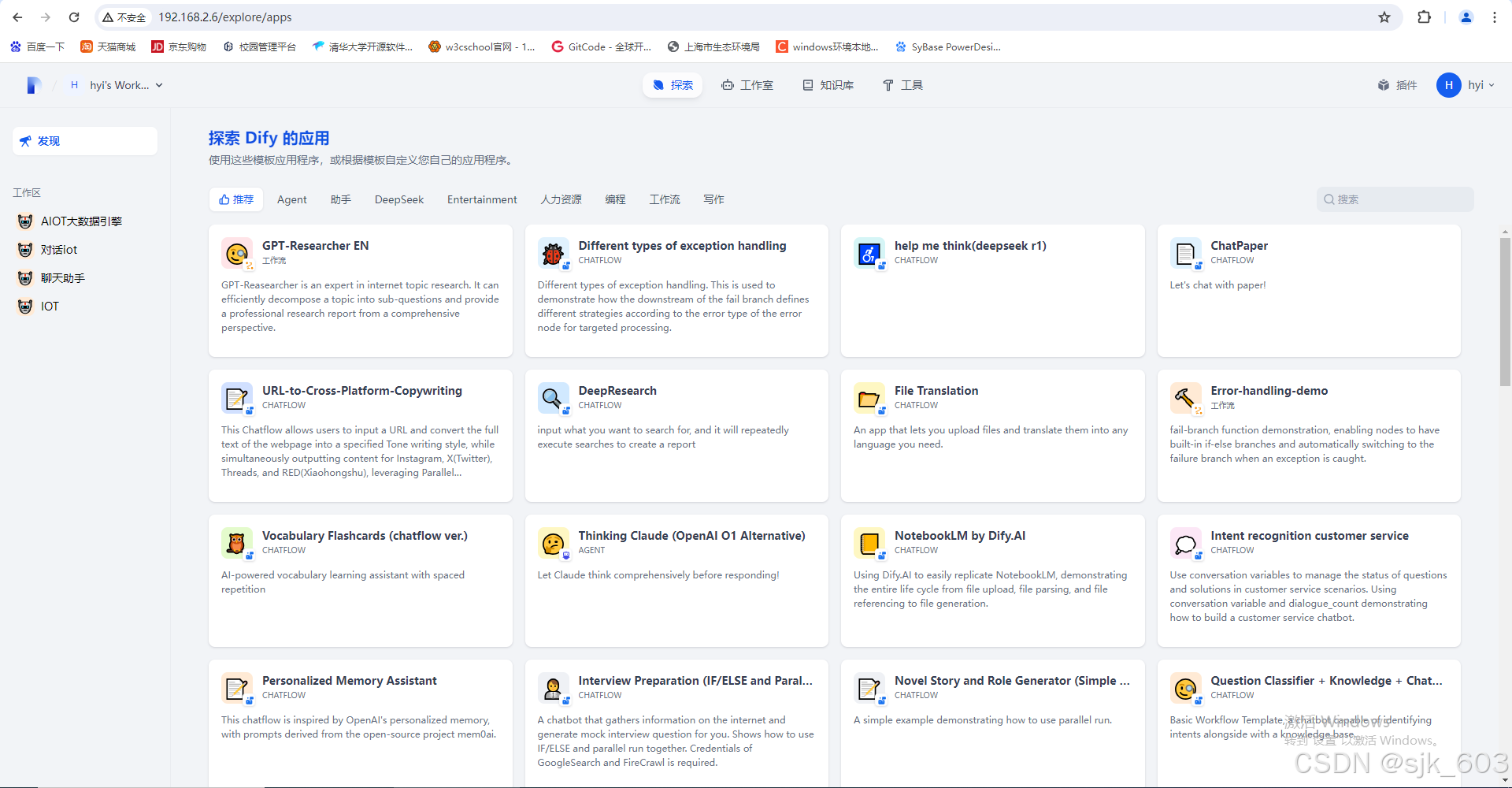Screen dimensions: 1512x788
Task: Click the 不安全 site security indicator
Action: (124, 17)
